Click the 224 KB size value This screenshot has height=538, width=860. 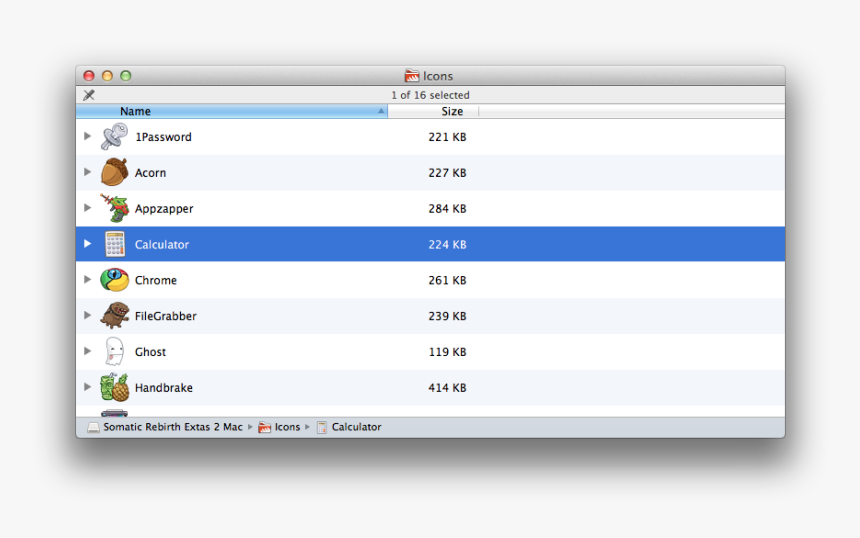pos(447,245)
